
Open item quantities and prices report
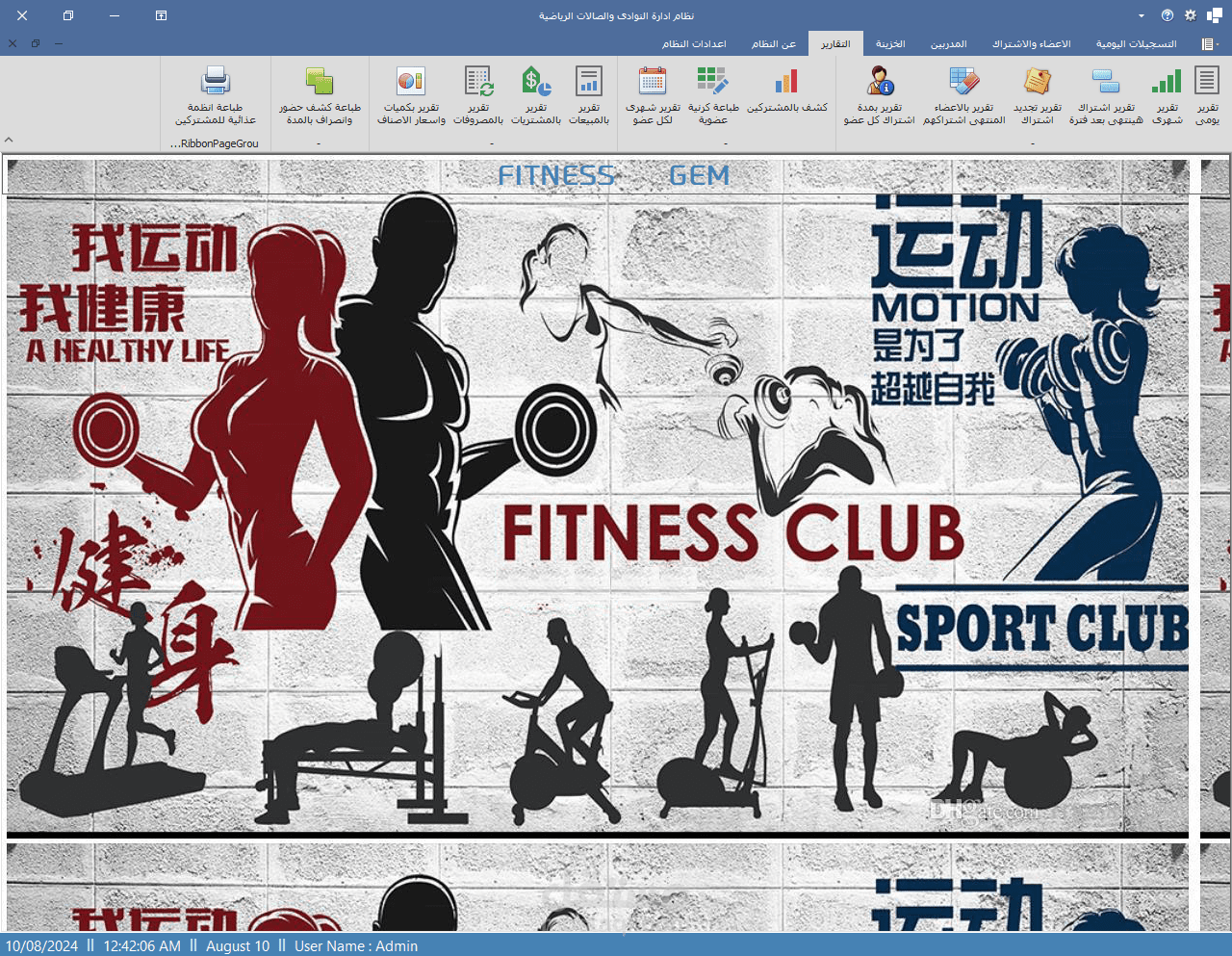coord(411,94)
